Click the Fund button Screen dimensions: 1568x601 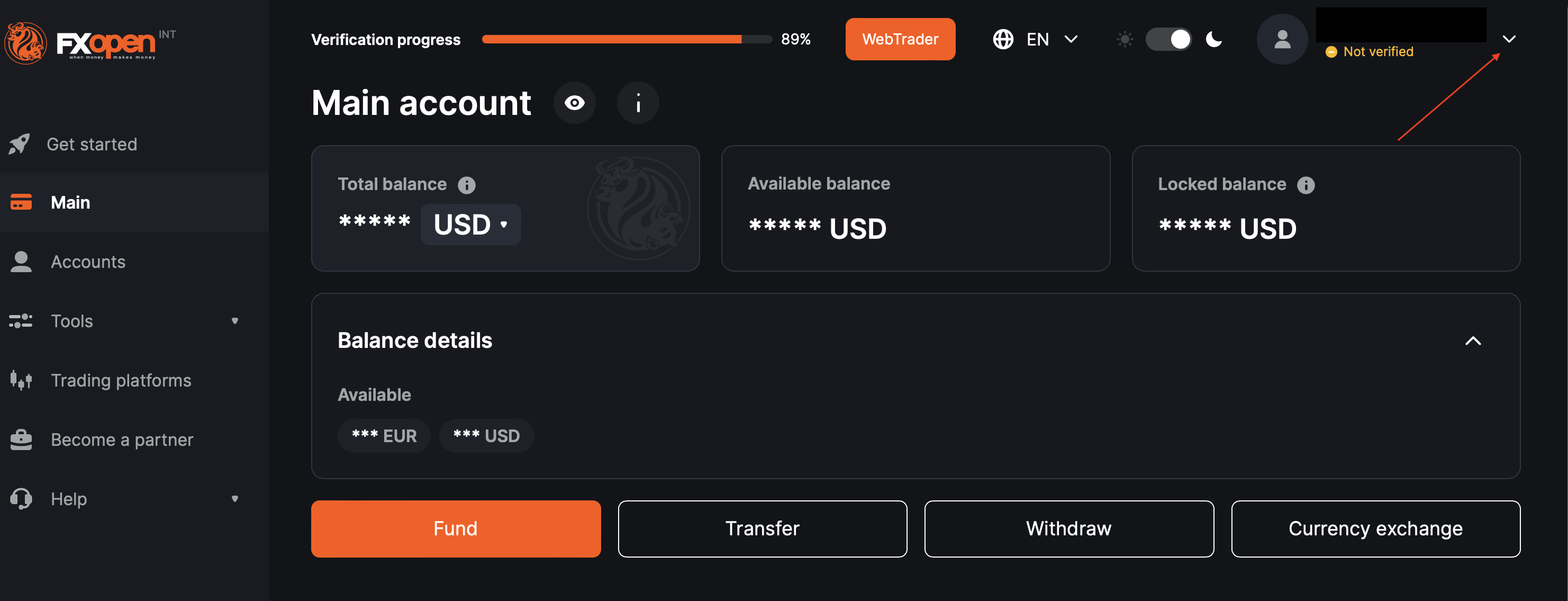[456, 528]
